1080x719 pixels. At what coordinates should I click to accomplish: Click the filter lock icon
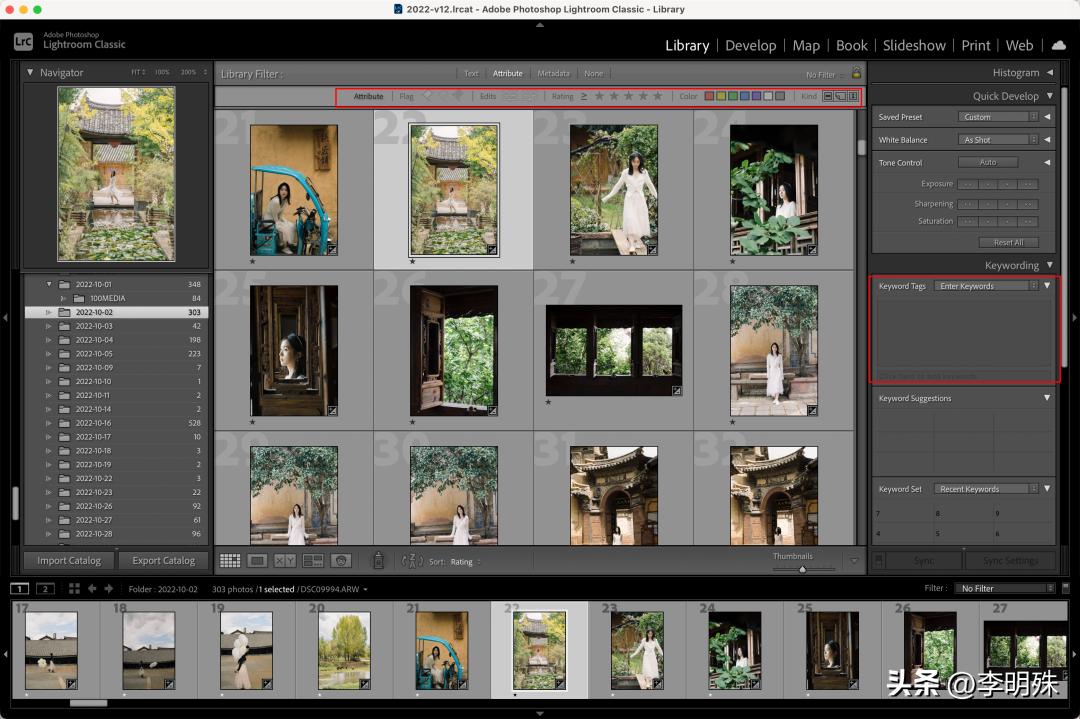coord(855,73)
